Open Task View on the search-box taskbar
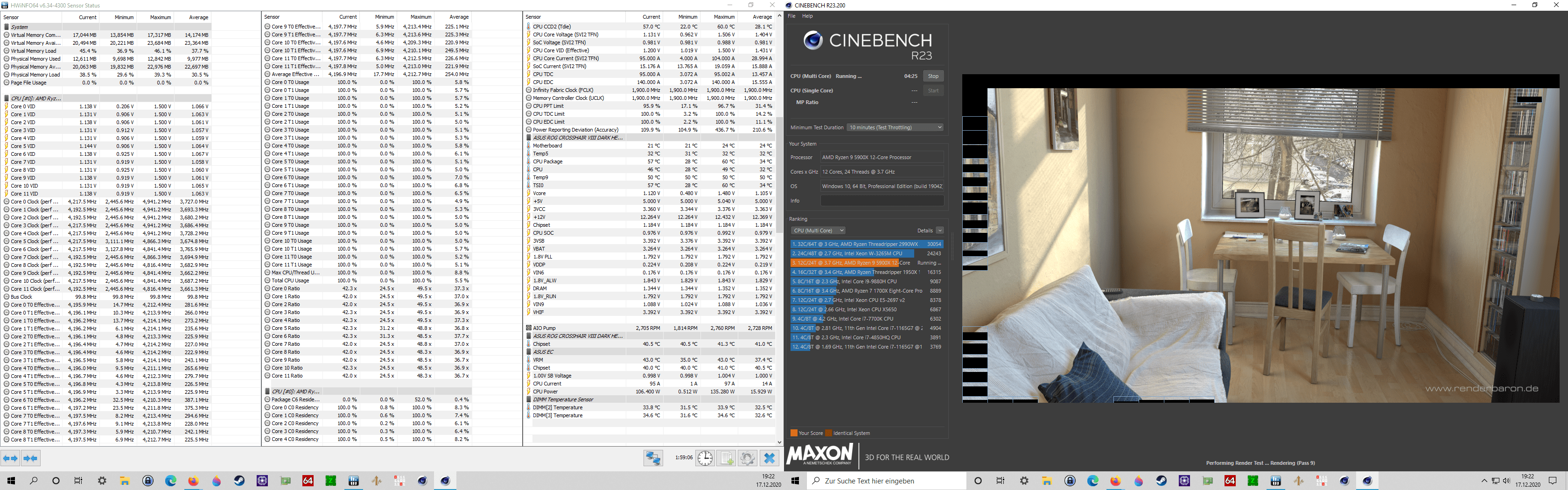Viewport: 1568px width, 490px height. click(1001, 481)
